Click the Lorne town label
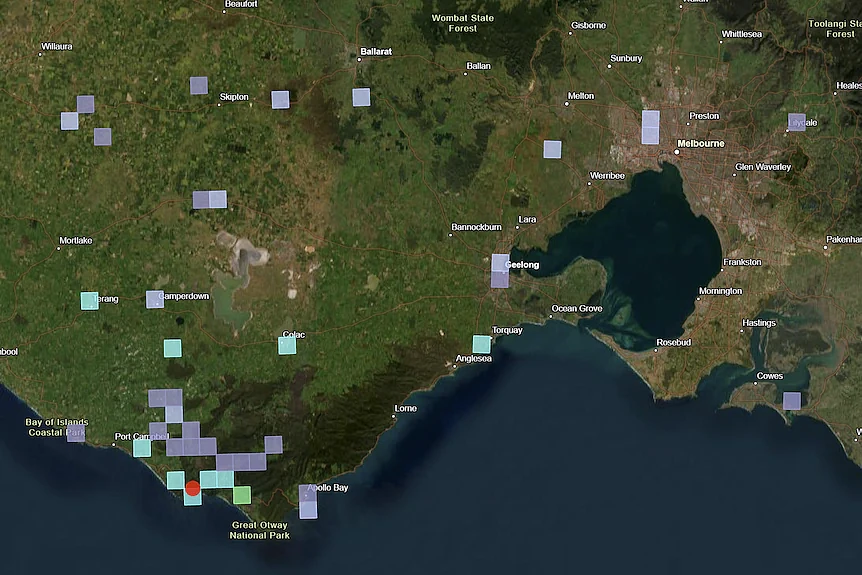Image resolution: width=862 pixels, height=575 pixels. 405,408
